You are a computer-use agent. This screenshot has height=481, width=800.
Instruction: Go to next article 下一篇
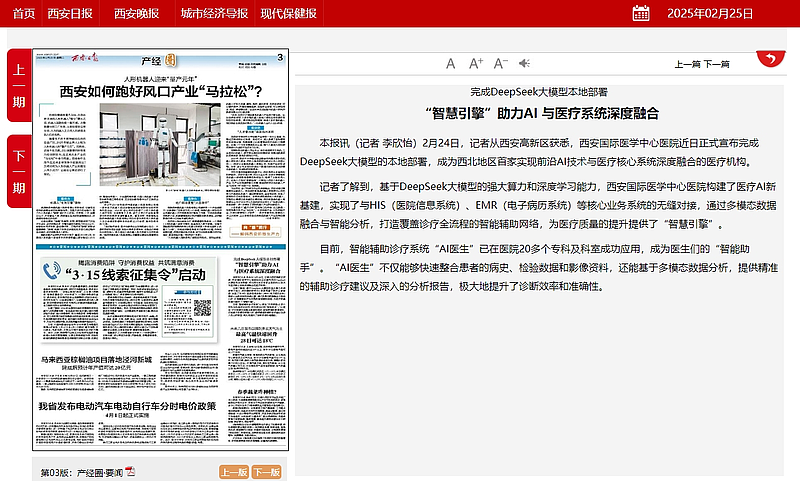tap(716, 64)
